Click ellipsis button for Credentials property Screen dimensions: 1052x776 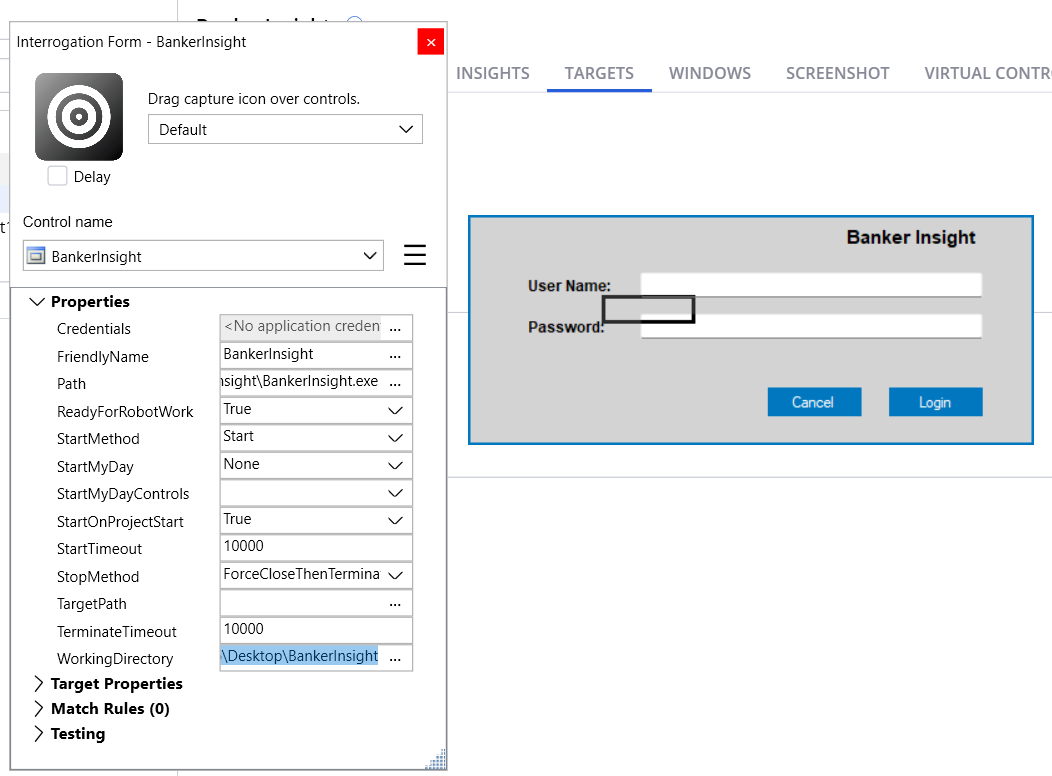click(395, 328)
